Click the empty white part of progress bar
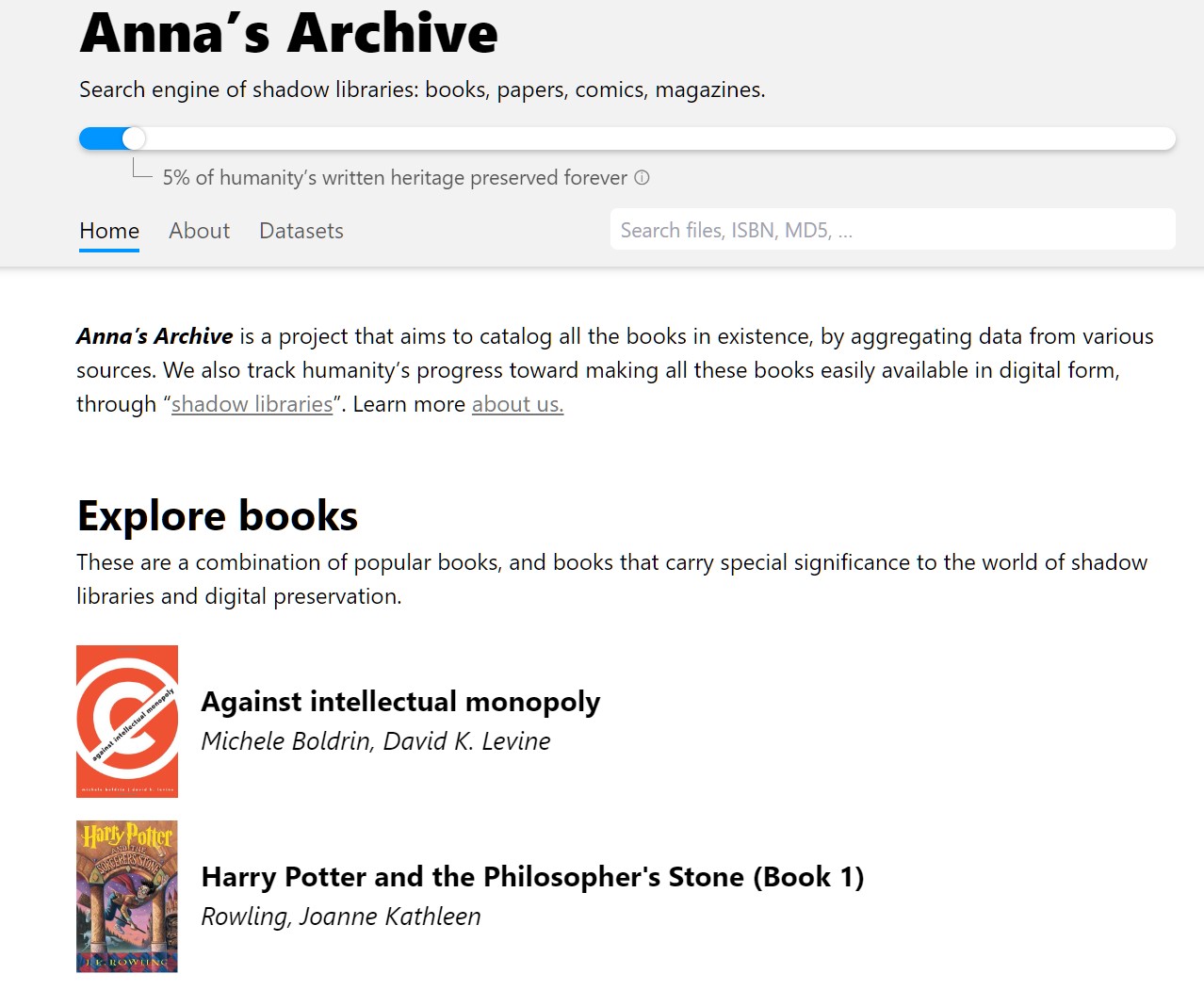 click(659, 138)
